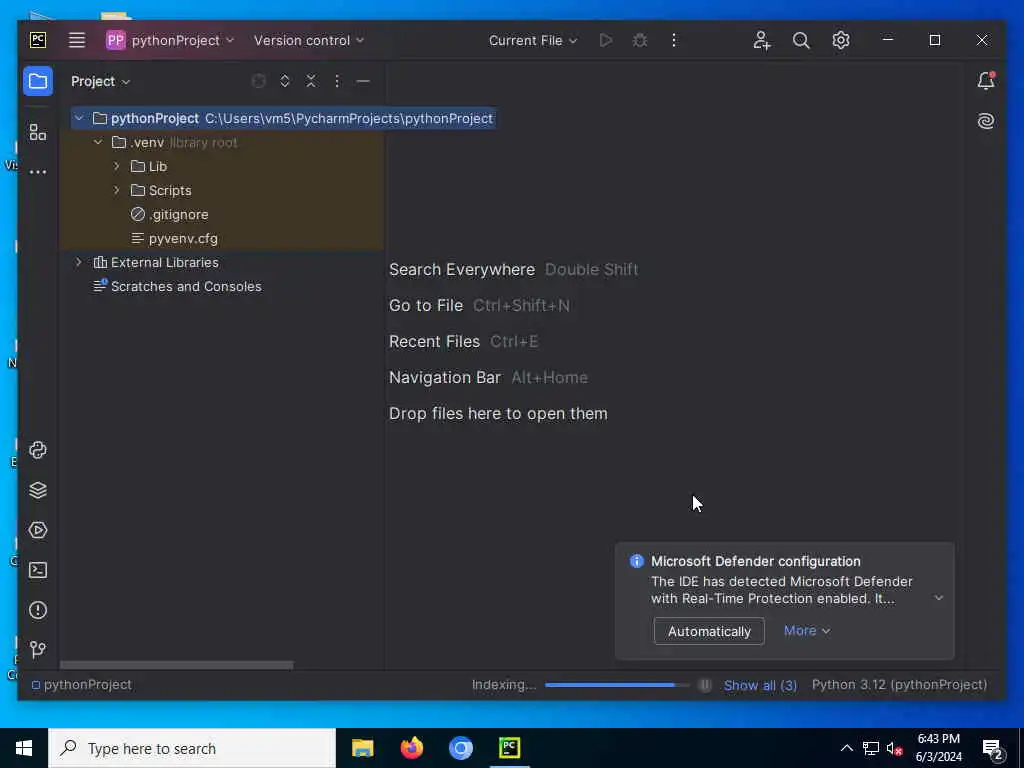Open Code With Me add-user icon
Viewport: 1024px width, 768px height.
click(x=761, y=40)
